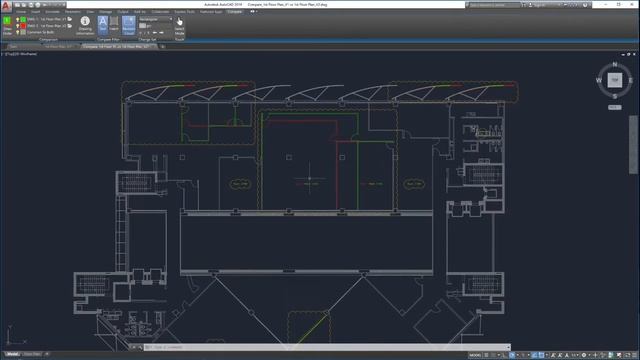Open workspace switching gear icon

coord(584,355)
